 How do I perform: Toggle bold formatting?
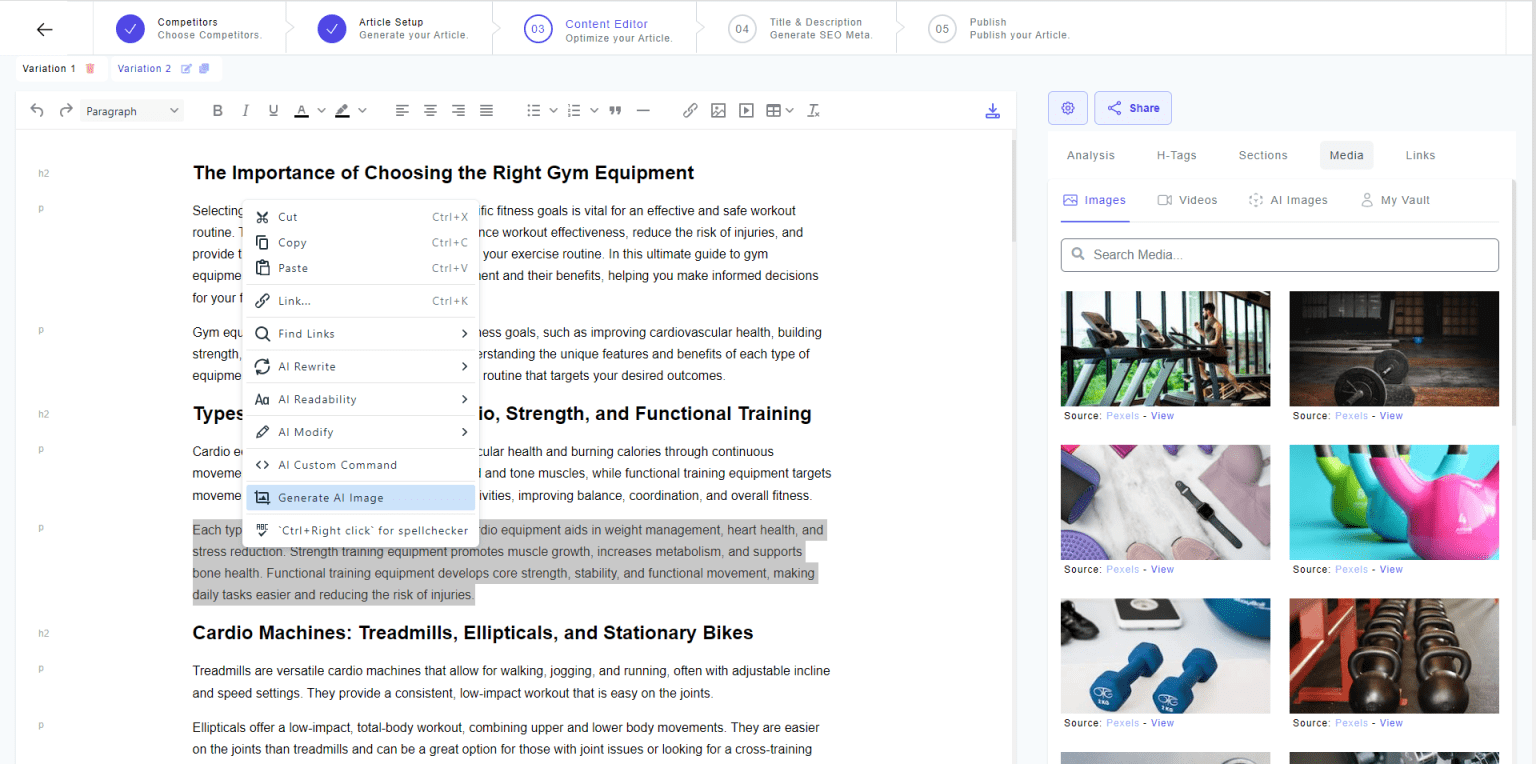(217, 111)
